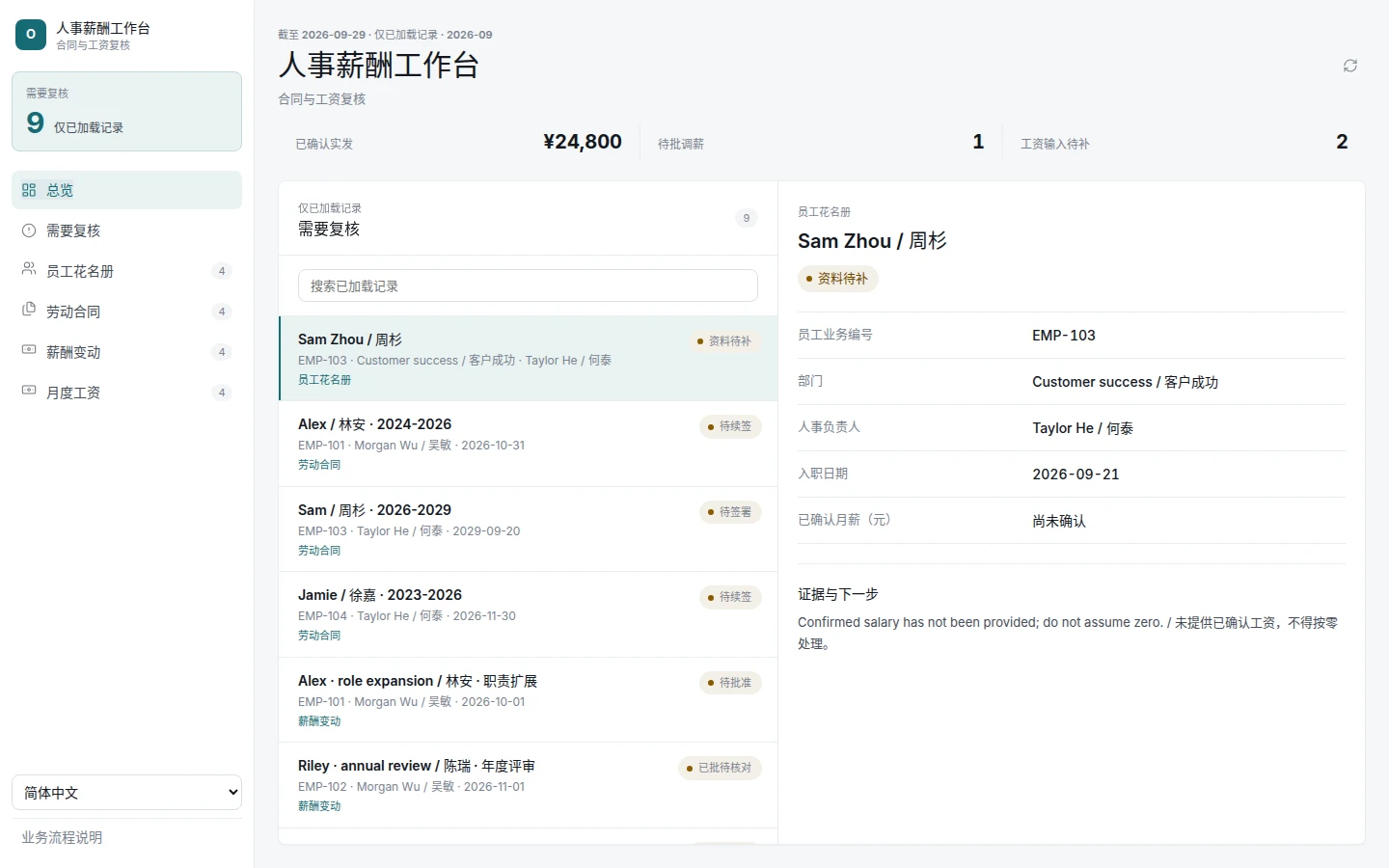
Task: Click the 人事负责人 value Taylor He / 何泰
Action: pos(1082,428)
